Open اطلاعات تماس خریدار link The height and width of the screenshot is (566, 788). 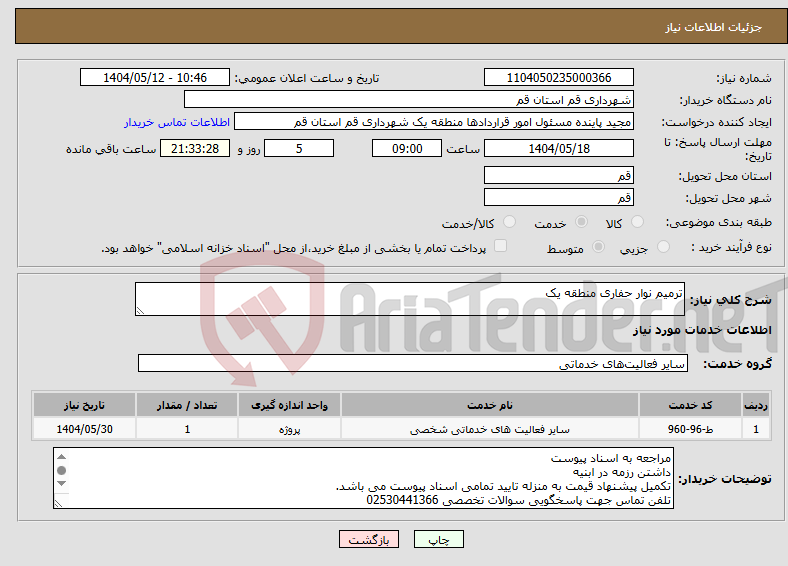[177, 122]
